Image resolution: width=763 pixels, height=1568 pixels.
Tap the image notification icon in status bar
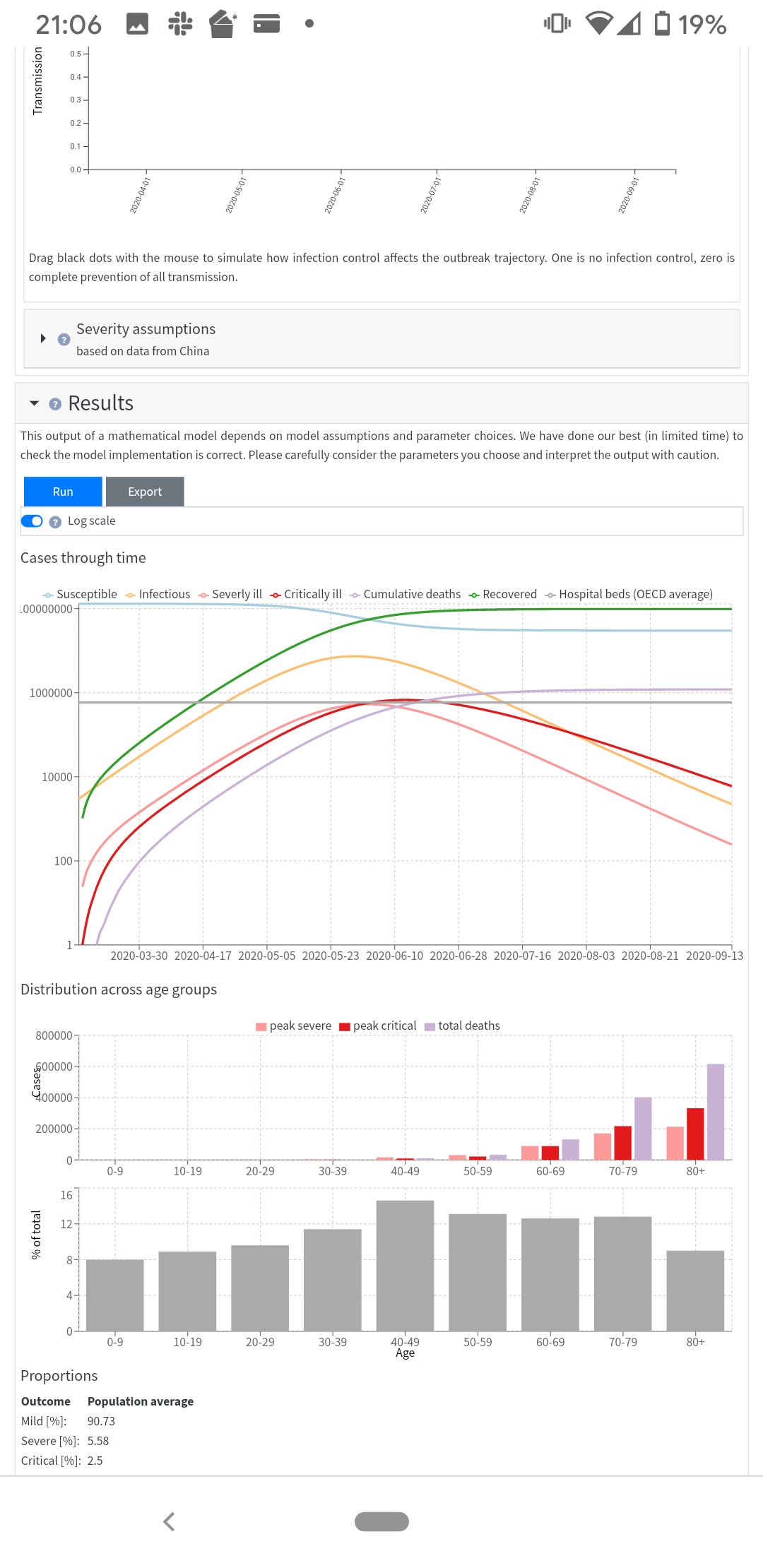pyautogui.click(x=137, y=24)
